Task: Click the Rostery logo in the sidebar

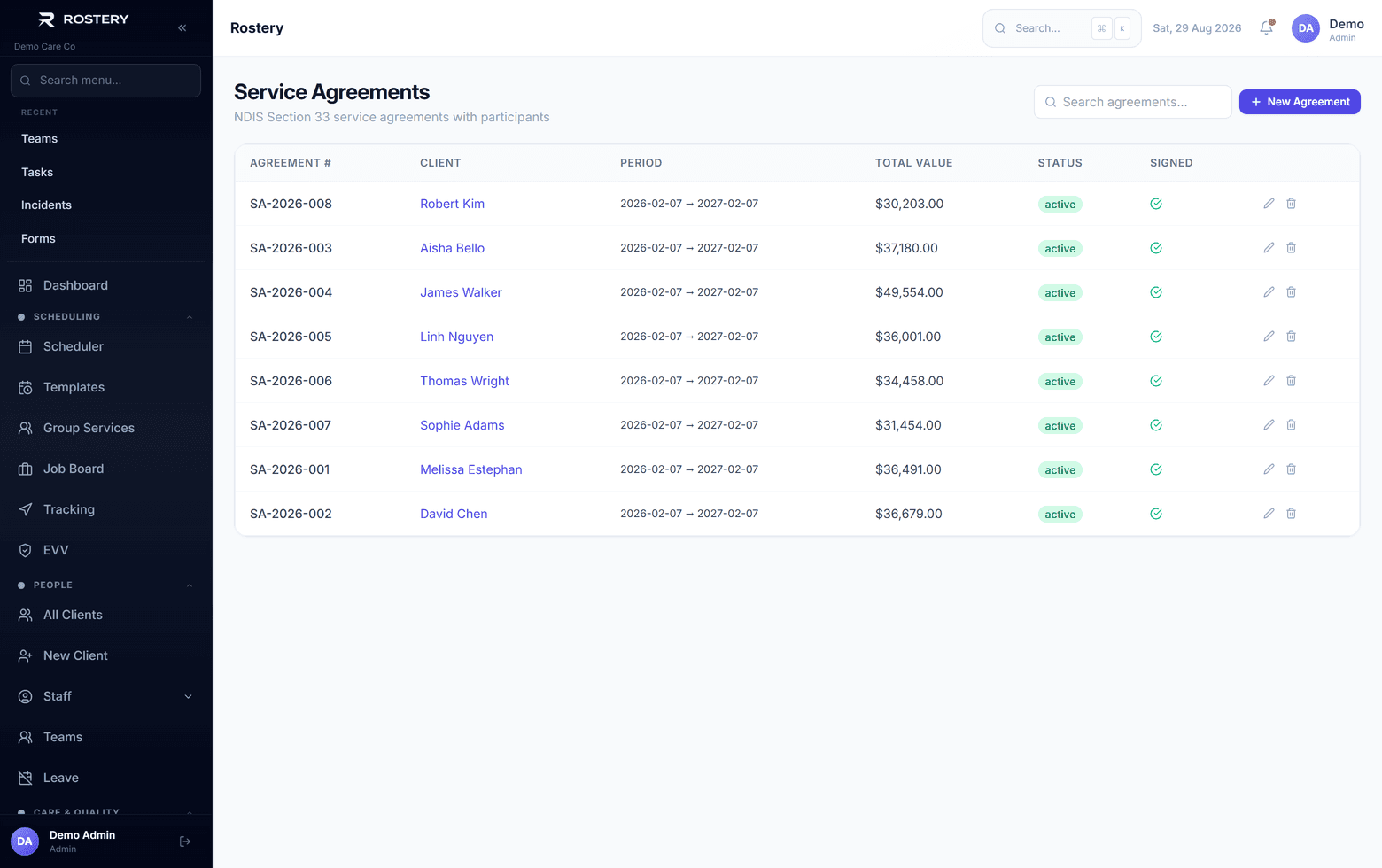Action: tap(84, 19)
